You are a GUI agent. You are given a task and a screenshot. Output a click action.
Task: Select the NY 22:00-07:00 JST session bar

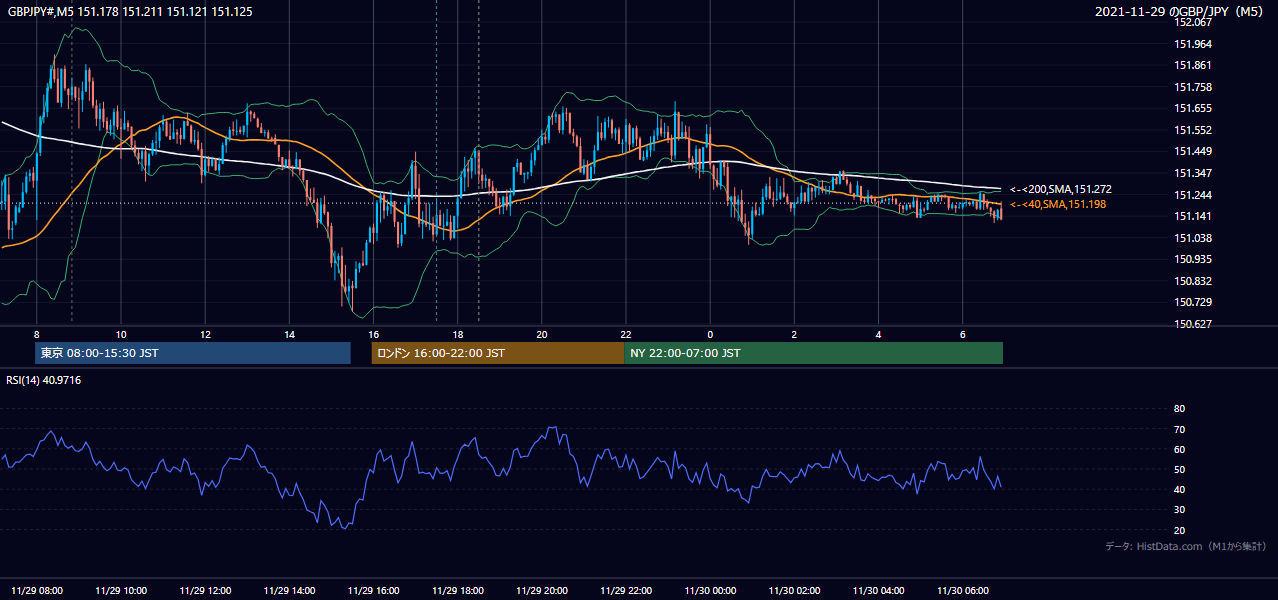point(813,353)
